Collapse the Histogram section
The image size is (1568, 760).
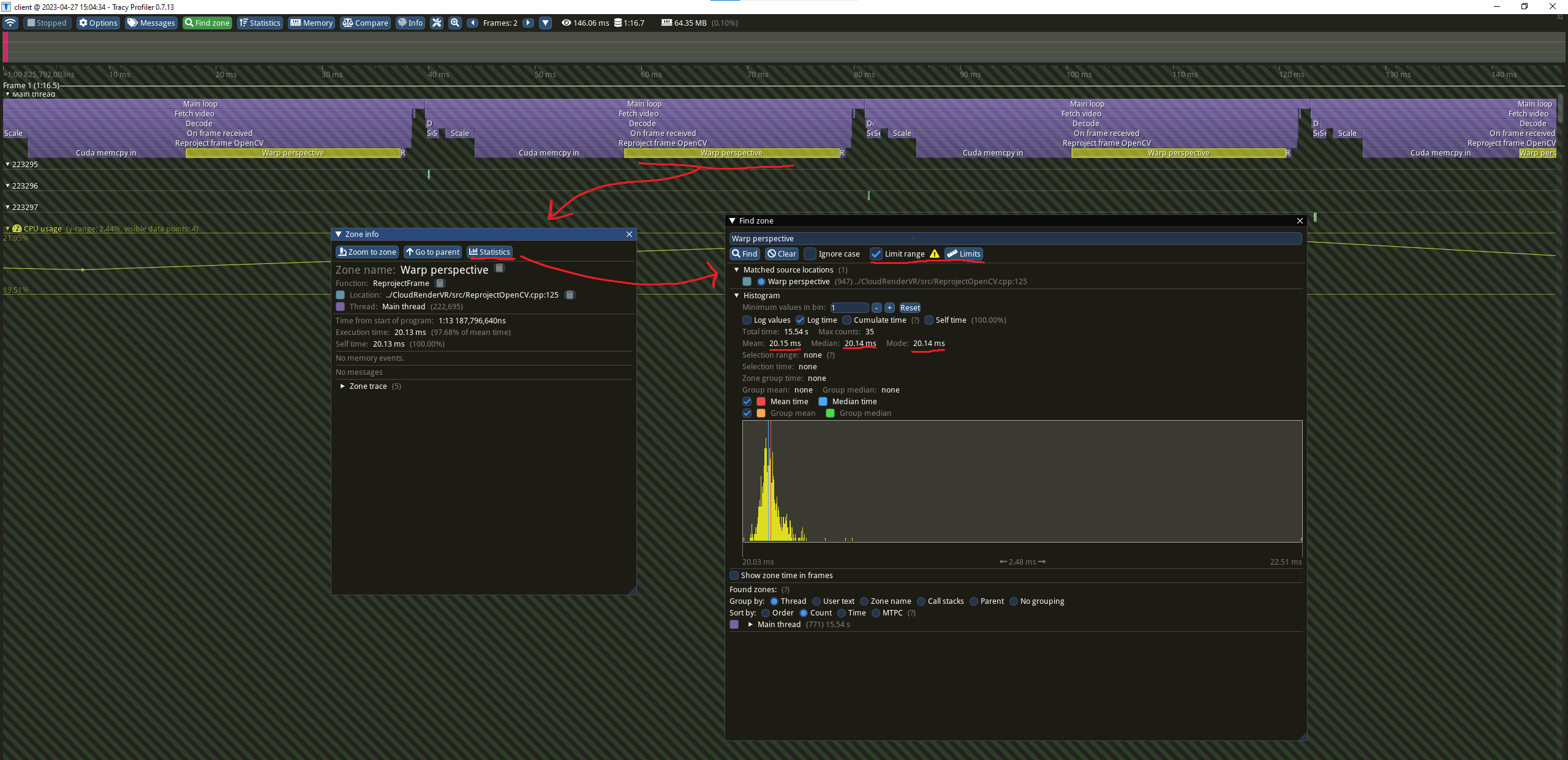[736, 295]
